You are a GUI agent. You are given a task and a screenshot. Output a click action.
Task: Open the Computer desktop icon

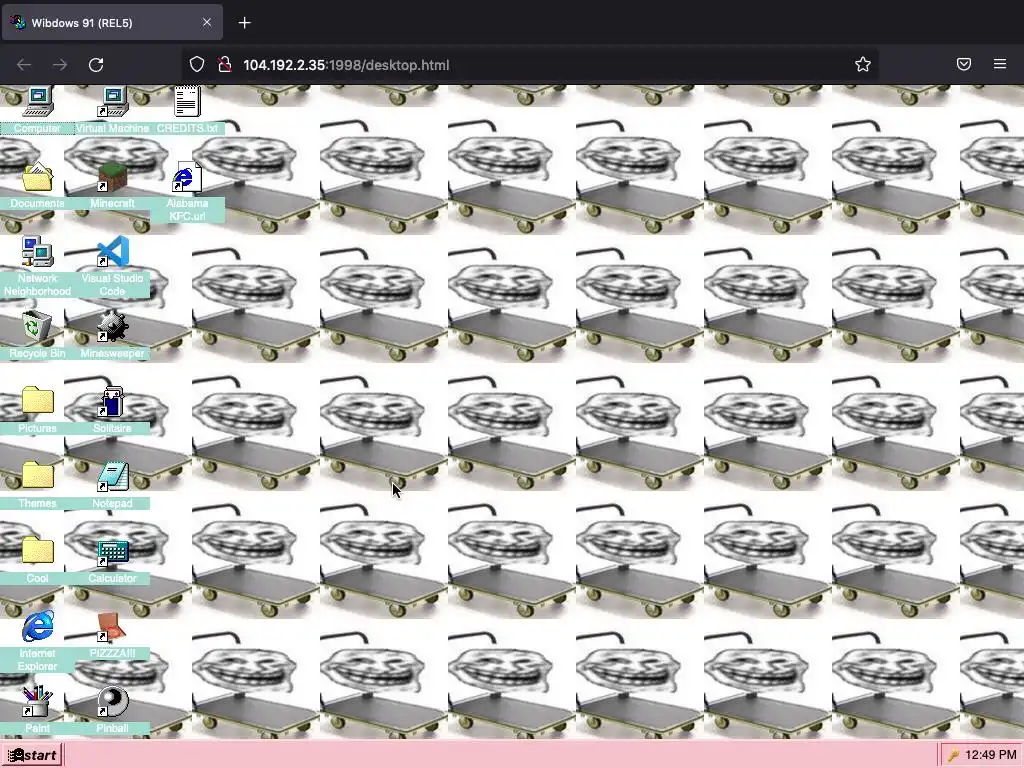37,103
